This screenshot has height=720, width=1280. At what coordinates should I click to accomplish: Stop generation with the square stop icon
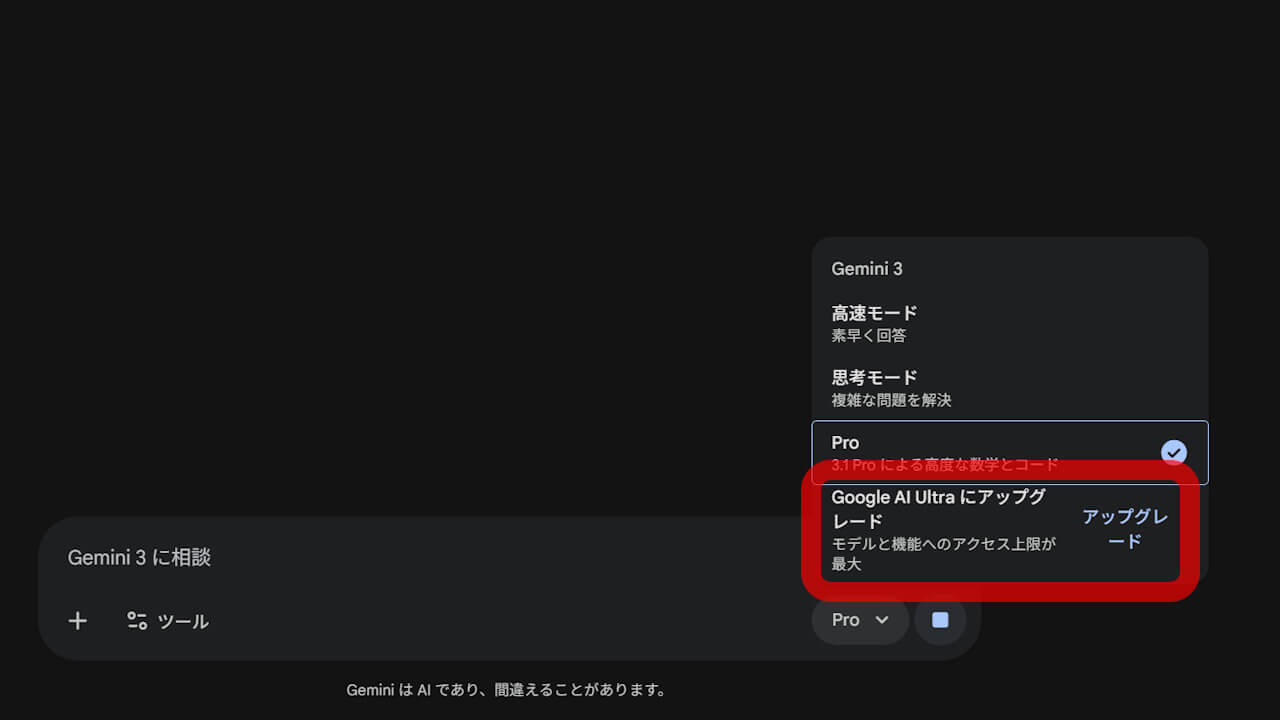[939, 620]
